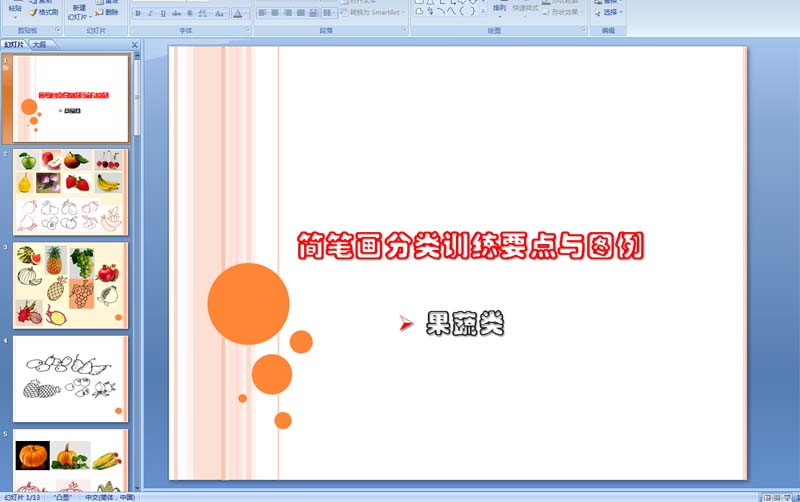This screenshot has height=502, width=800.
Task: Toggle Underline text formatting
Action: [x=164, y=14]
